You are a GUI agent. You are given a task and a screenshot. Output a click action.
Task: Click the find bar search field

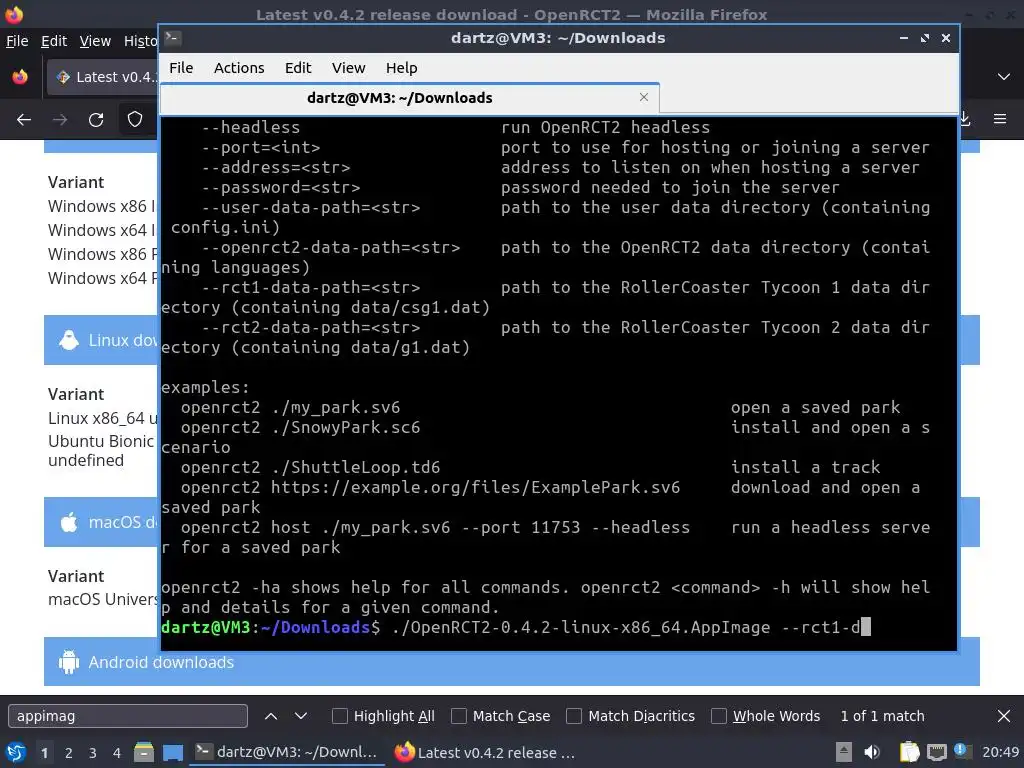(128, 716)
